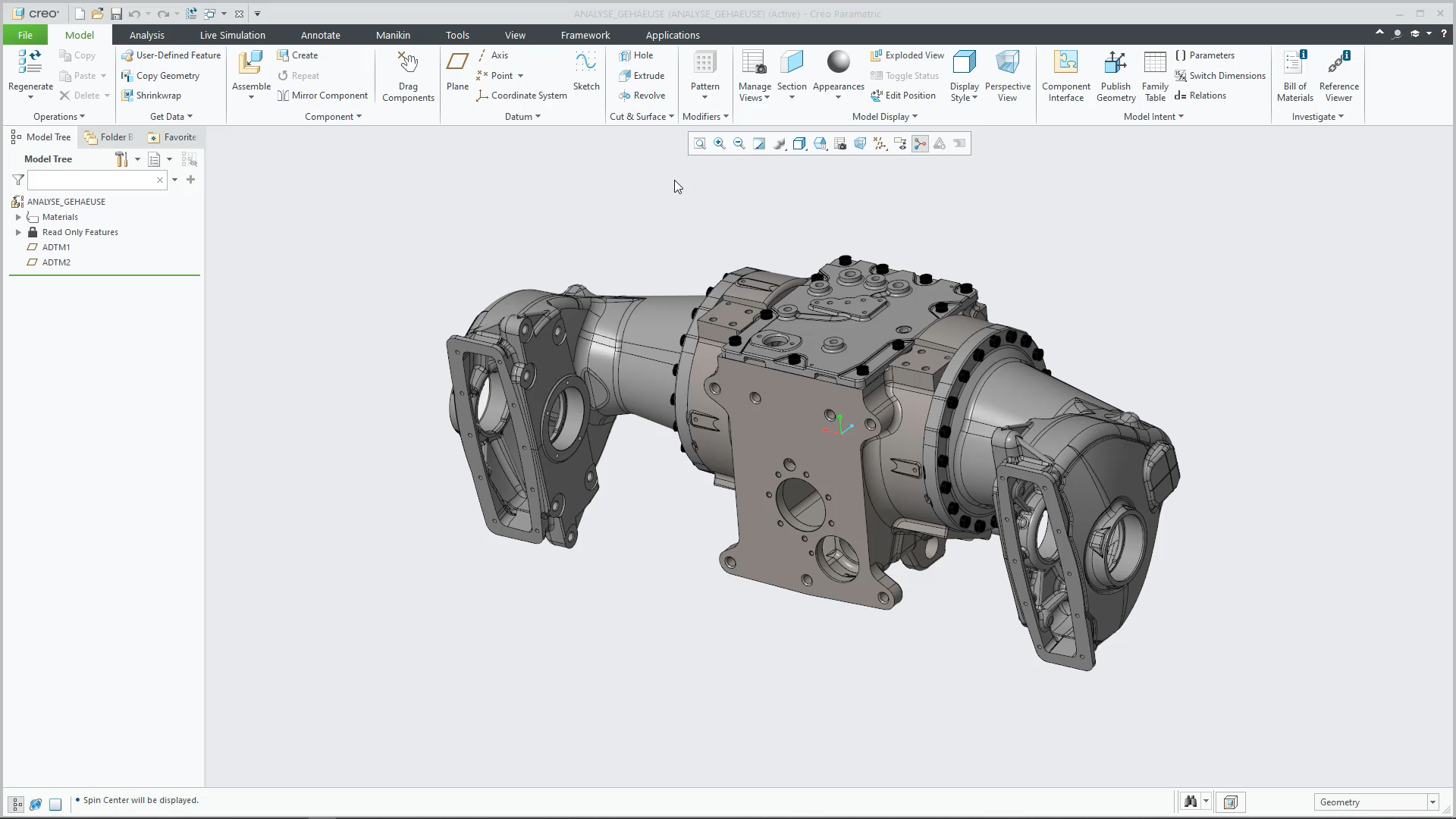Screen dimensions: 1456x819
Task: Click the Extrude tool
Action: [642, 76]
